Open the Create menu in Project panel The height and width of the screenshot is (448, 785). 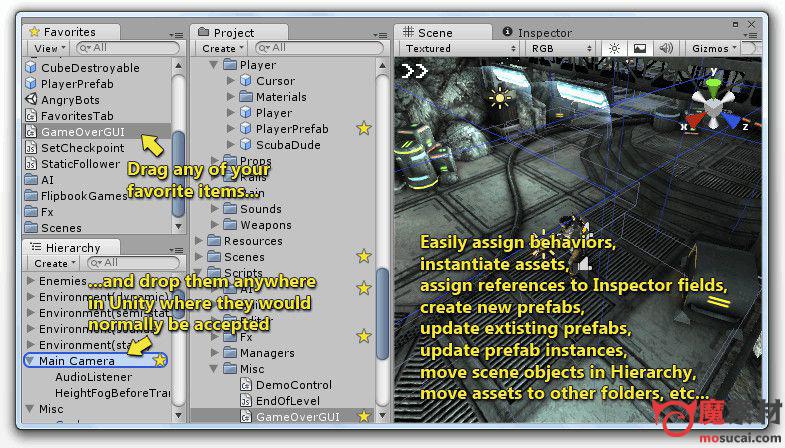coord(223,49)
